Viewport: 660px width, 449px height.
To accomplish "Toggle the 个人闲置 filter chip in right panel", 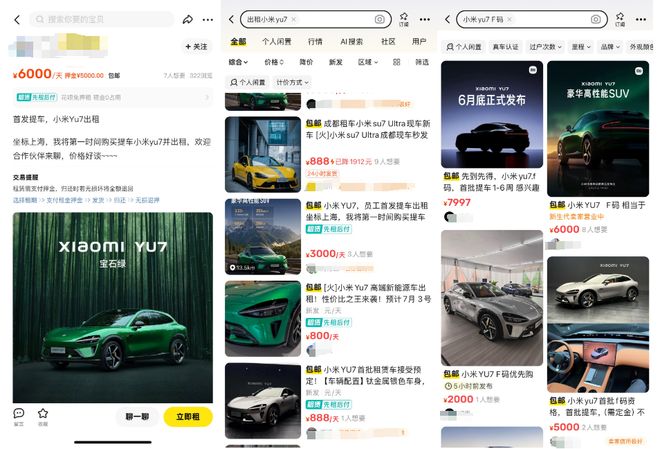I will pos(464,47).
